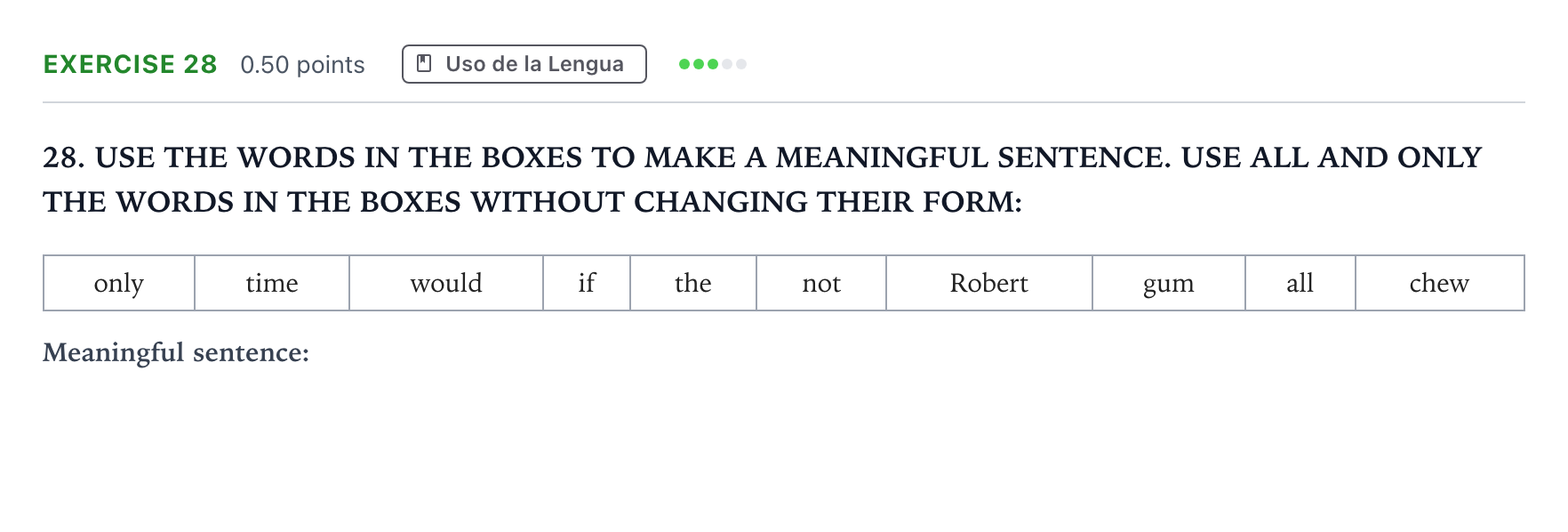
Task: Select the word box 'the'
Action: click(693, 283)
